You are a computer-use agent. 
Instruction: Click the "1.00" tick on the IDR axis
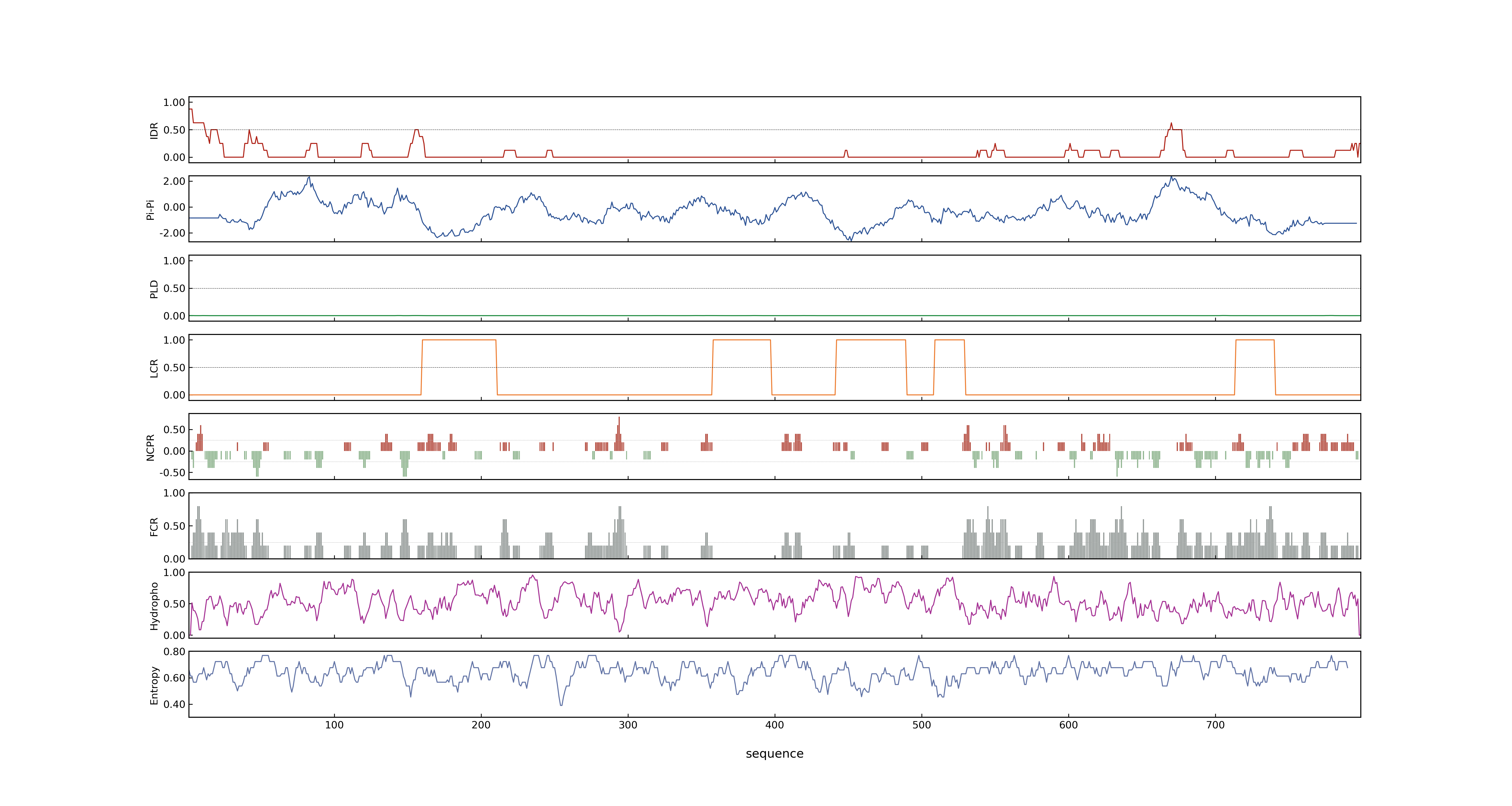pyautogui.click(x=174, y=103)
